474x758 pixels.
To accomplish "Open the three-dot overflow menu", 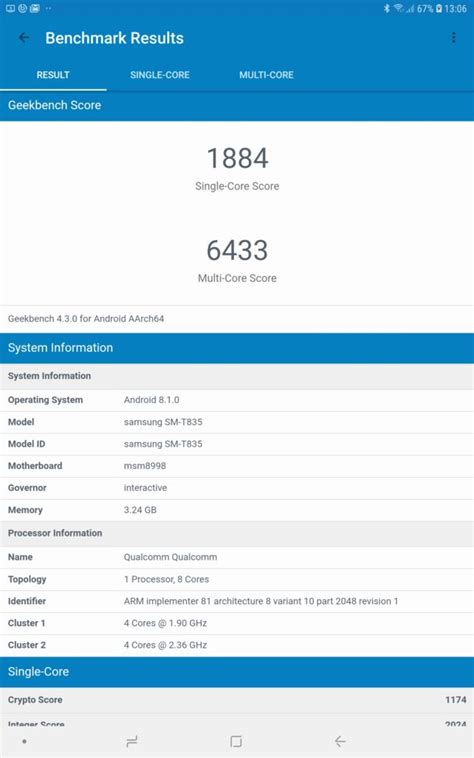I will click(453, 38).
